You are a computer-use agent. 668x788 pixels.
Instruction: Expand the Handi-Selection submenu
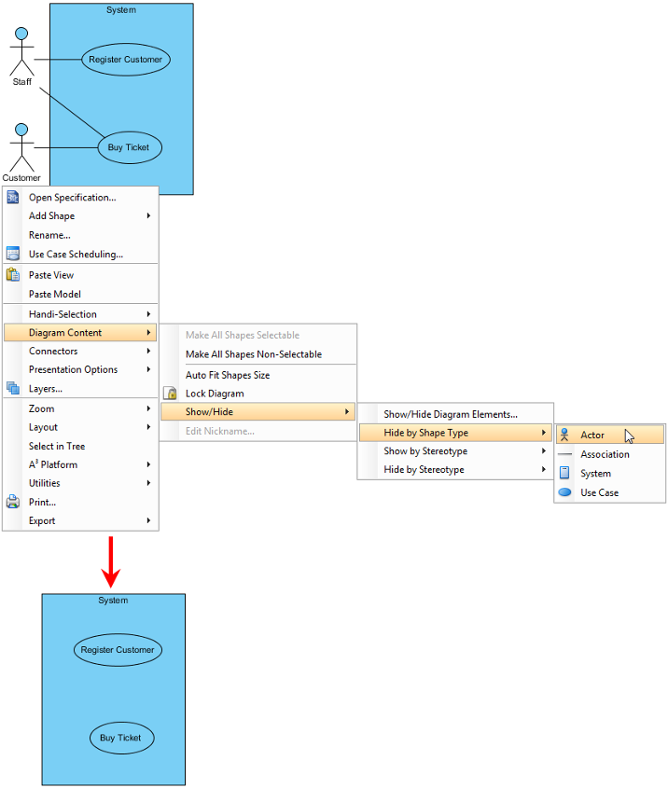coord(80,314)
